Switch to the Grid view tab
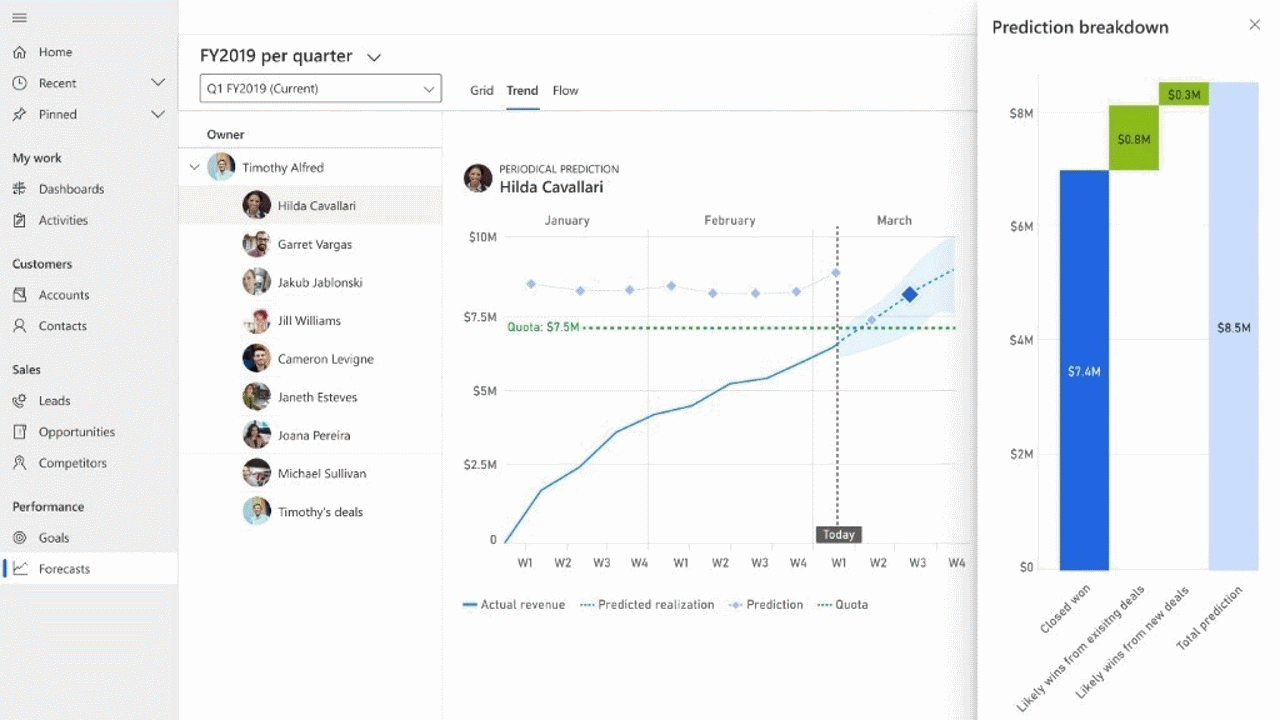This screenshot has width=1280, height=720. [482, 90]
